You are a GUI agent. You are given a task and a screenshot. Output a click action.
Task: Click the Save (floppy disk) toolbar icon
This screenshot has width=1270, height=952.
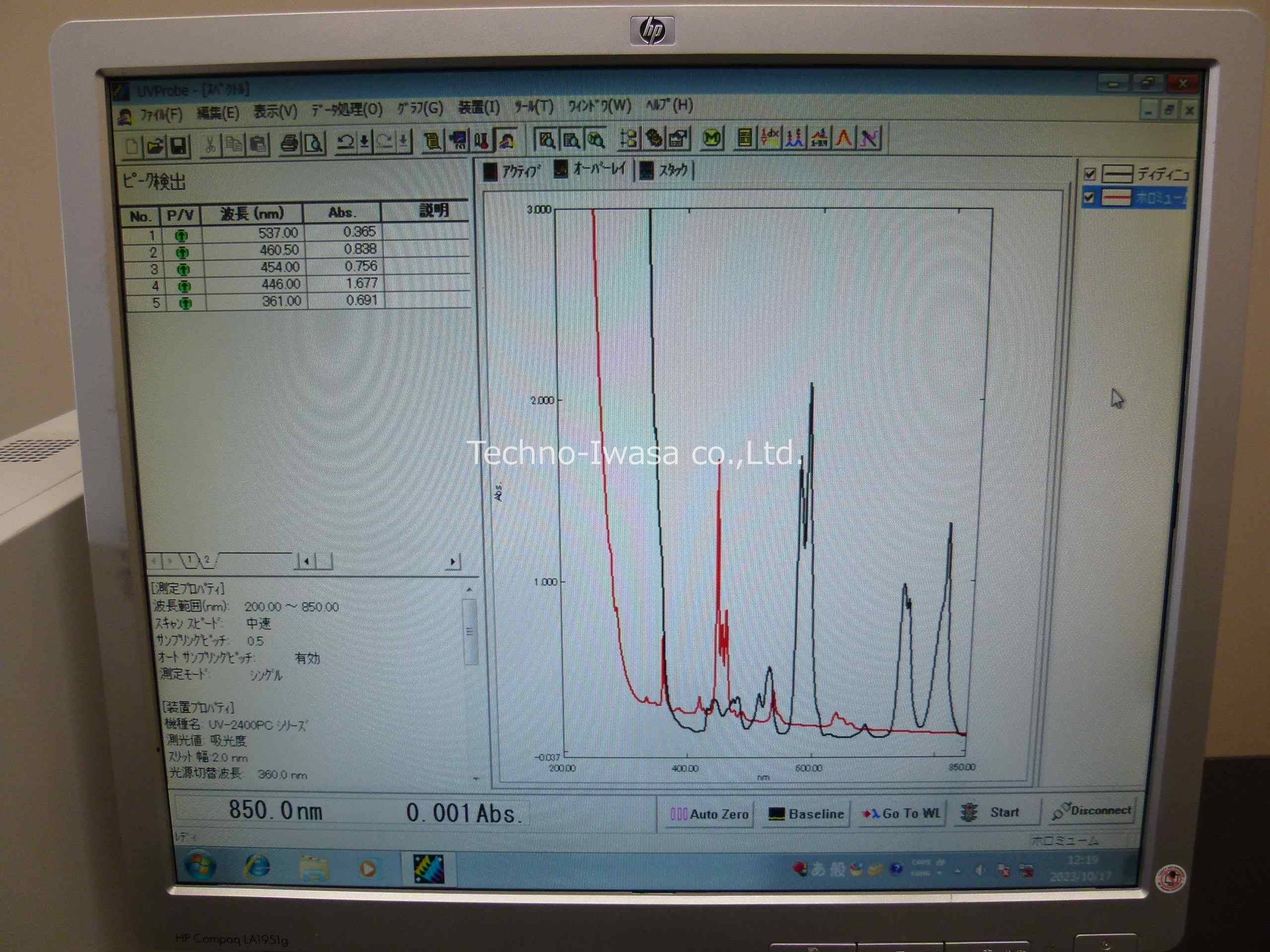[179, 146]
